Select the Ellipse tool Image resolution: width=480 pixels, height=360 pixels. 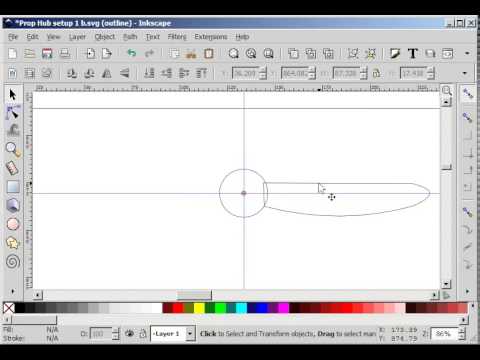pyautogui.click(x=13, y=224)
